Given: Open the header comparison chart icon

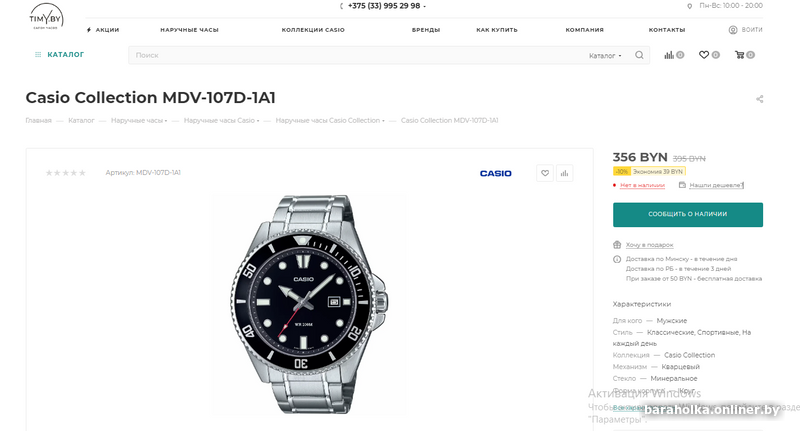Looking at the screenshot, I should 669,55.
